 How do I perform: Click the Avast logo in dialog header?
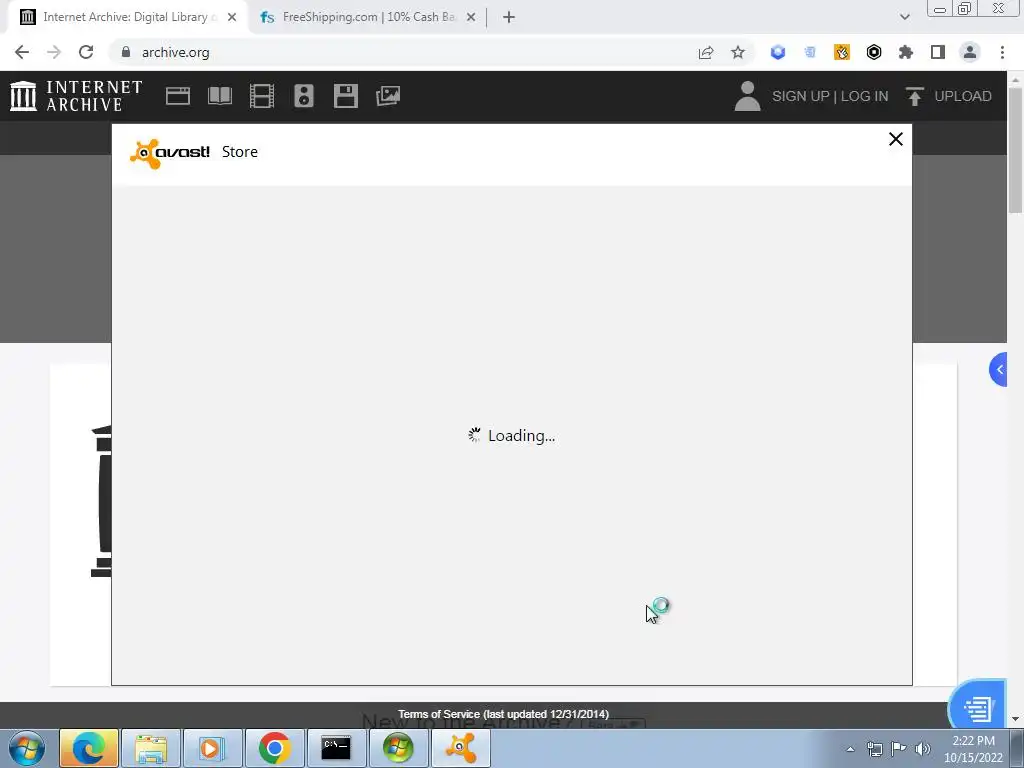170,153
